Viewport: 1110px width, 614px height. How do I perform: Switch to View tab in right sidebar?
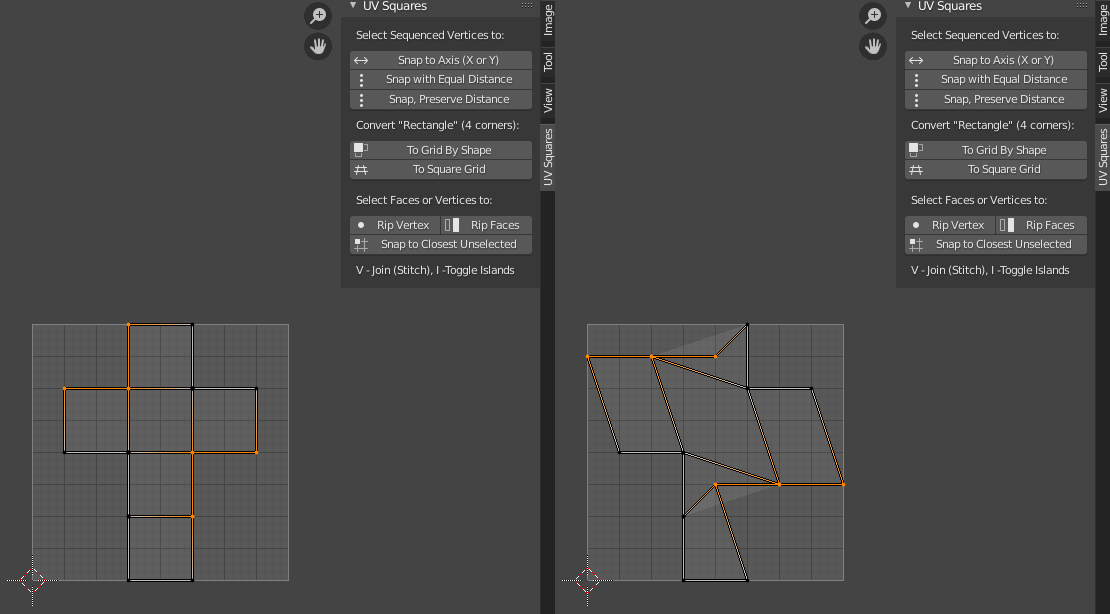pos(1103,101)
